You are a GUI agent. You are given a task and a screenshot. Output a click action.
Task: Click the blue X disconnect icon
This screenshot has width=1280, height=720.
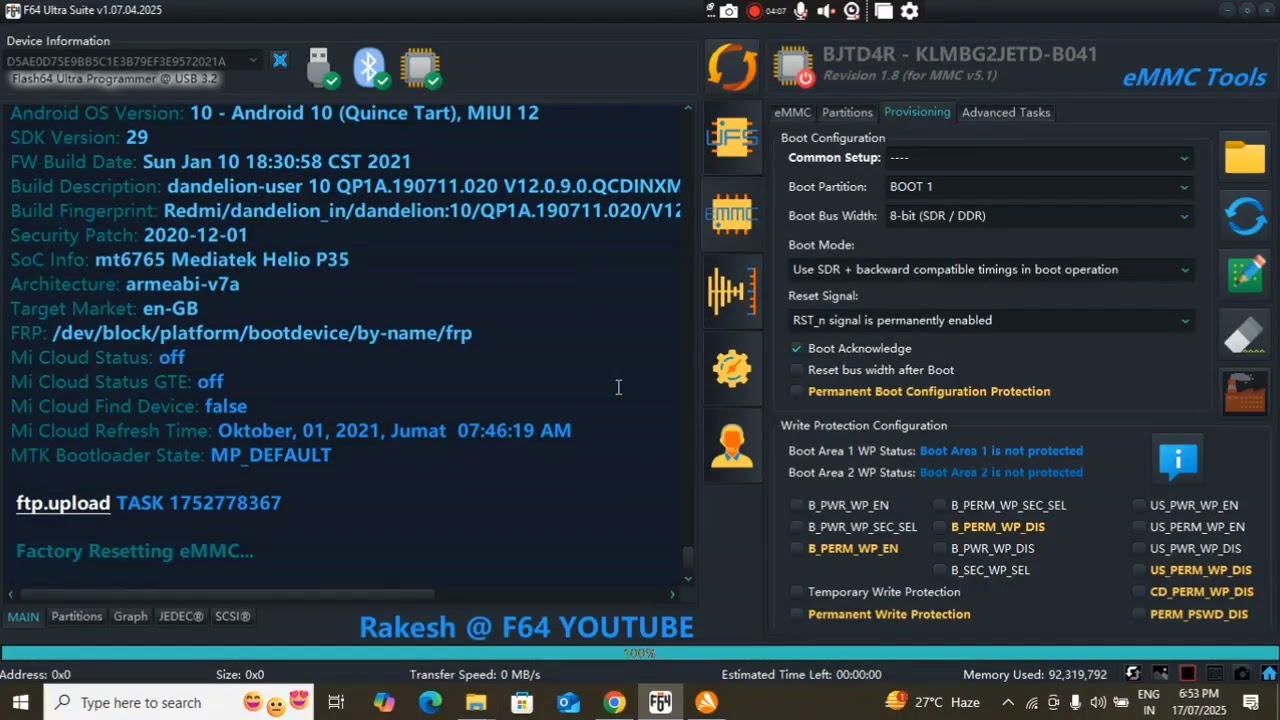coord(280,61)
